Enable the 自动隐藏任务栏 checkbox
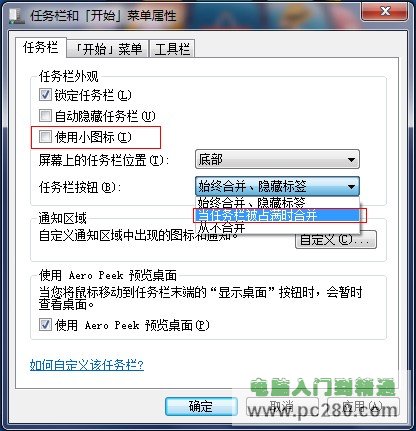 (45, 116)
